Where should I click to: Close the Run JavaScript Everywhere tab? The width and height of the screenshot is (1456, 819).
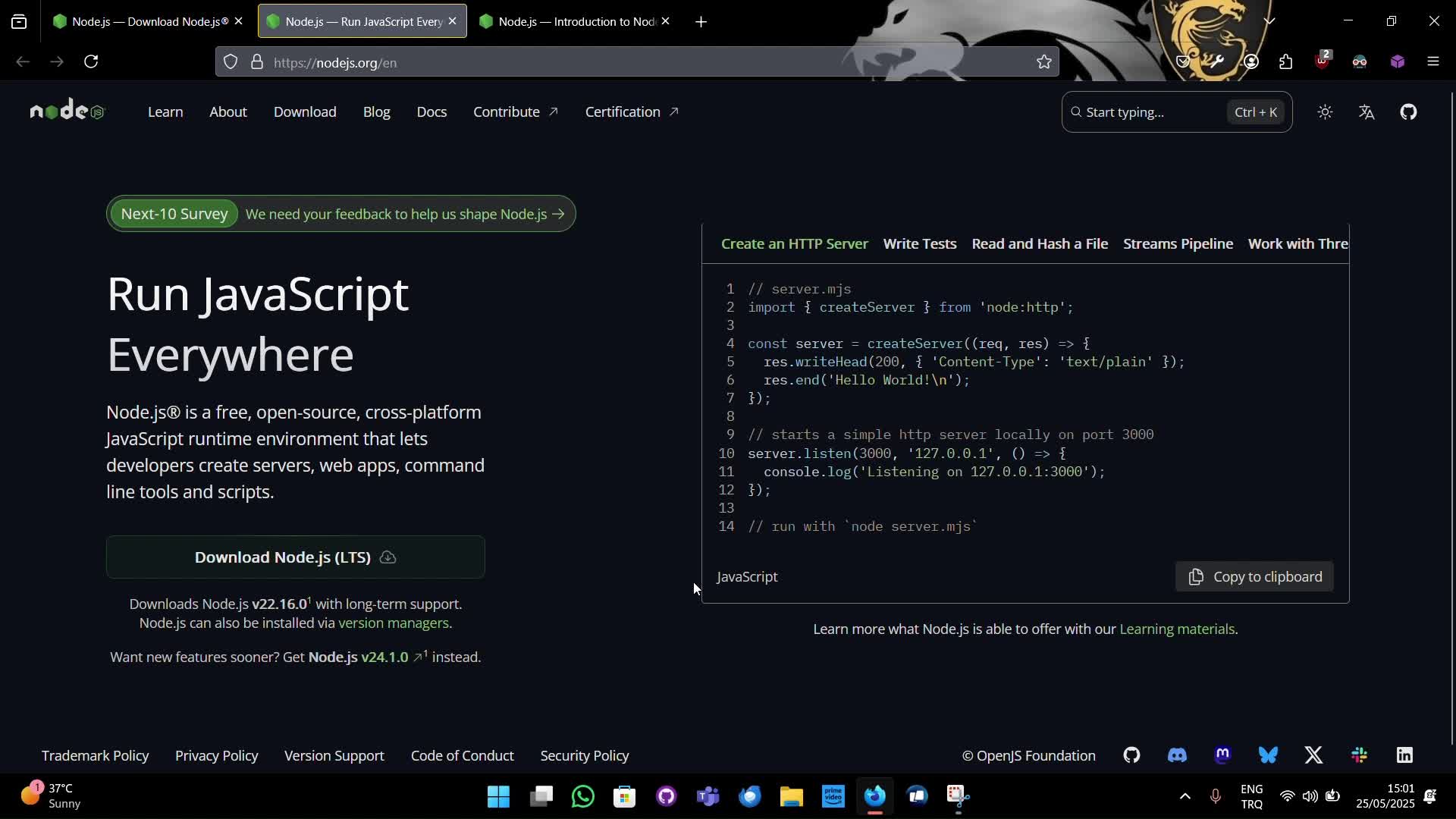pyautogui.click(x=453, y=21)
